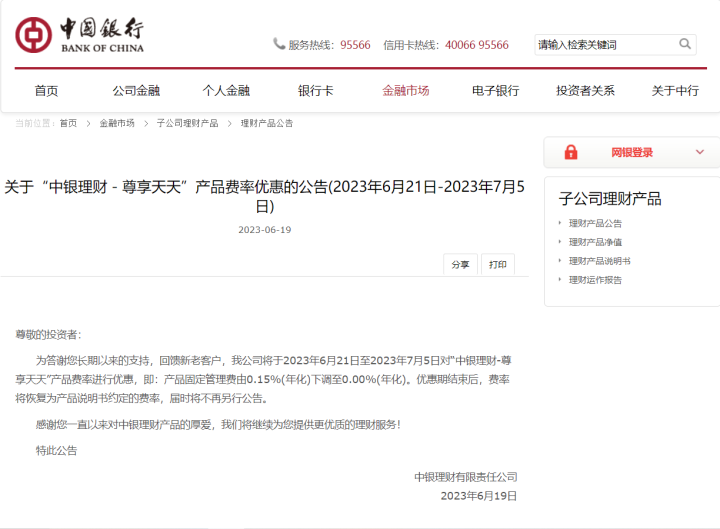Open sidebar link 理财产品净值
The height and width of the screenshot is (529, 720).
point(595,242)
